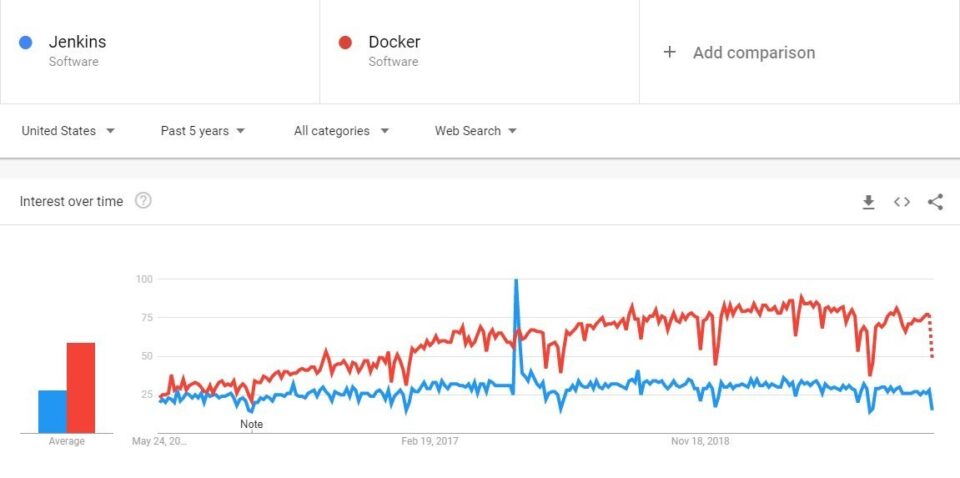The width and height of the screenshot is (960, 478).
Task: Click the Note marker on chart
Action: pyautogui.click(x=252, y=424)
